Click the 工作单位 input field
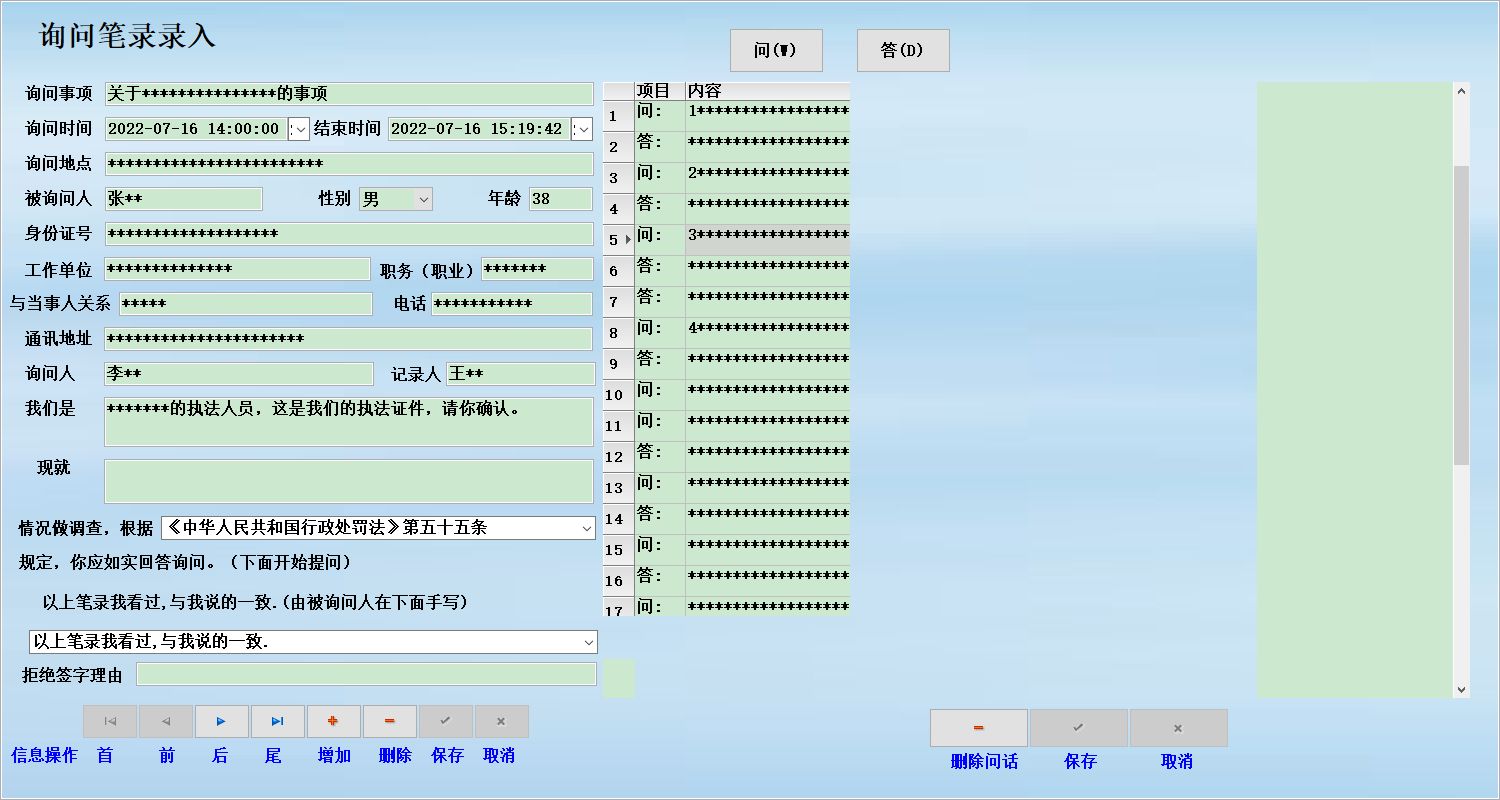The image size is (1500, 800). (x=237, y=269)
